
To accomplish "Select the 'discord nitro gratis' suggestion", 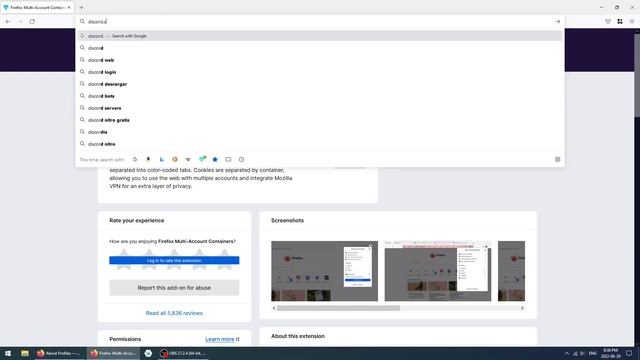I will point(320,120).
